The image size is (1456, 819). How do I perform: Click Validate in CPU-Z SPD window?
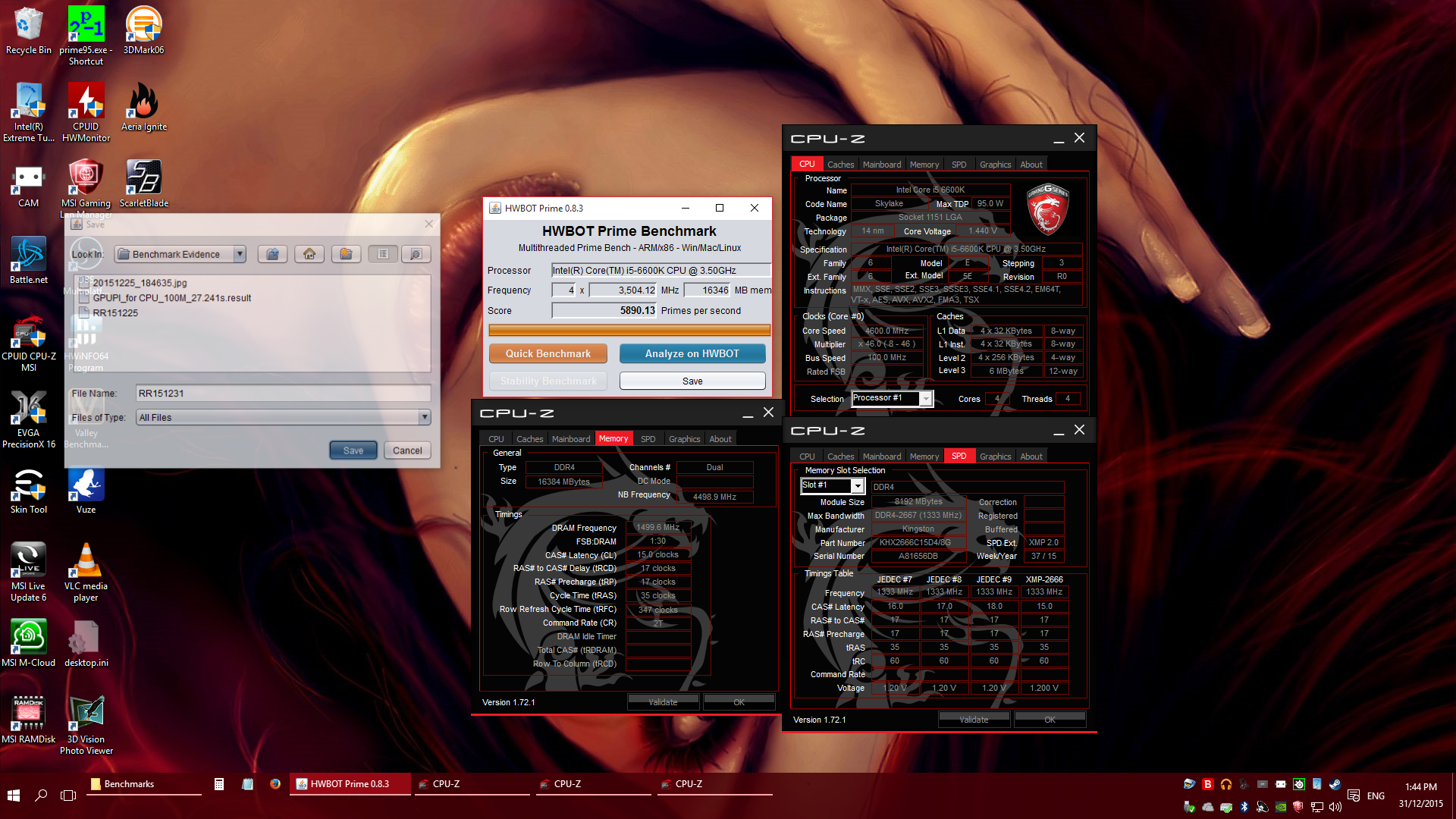coord(974,720)
